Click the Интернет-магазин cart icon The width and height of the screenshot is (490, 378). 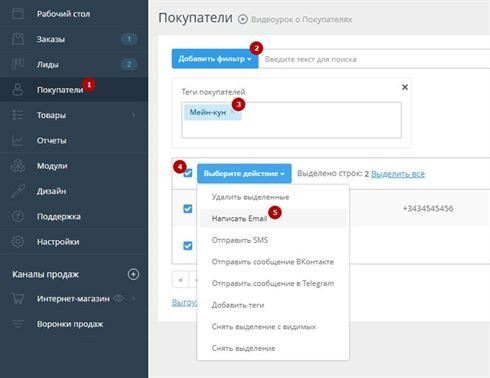point(18,298)
